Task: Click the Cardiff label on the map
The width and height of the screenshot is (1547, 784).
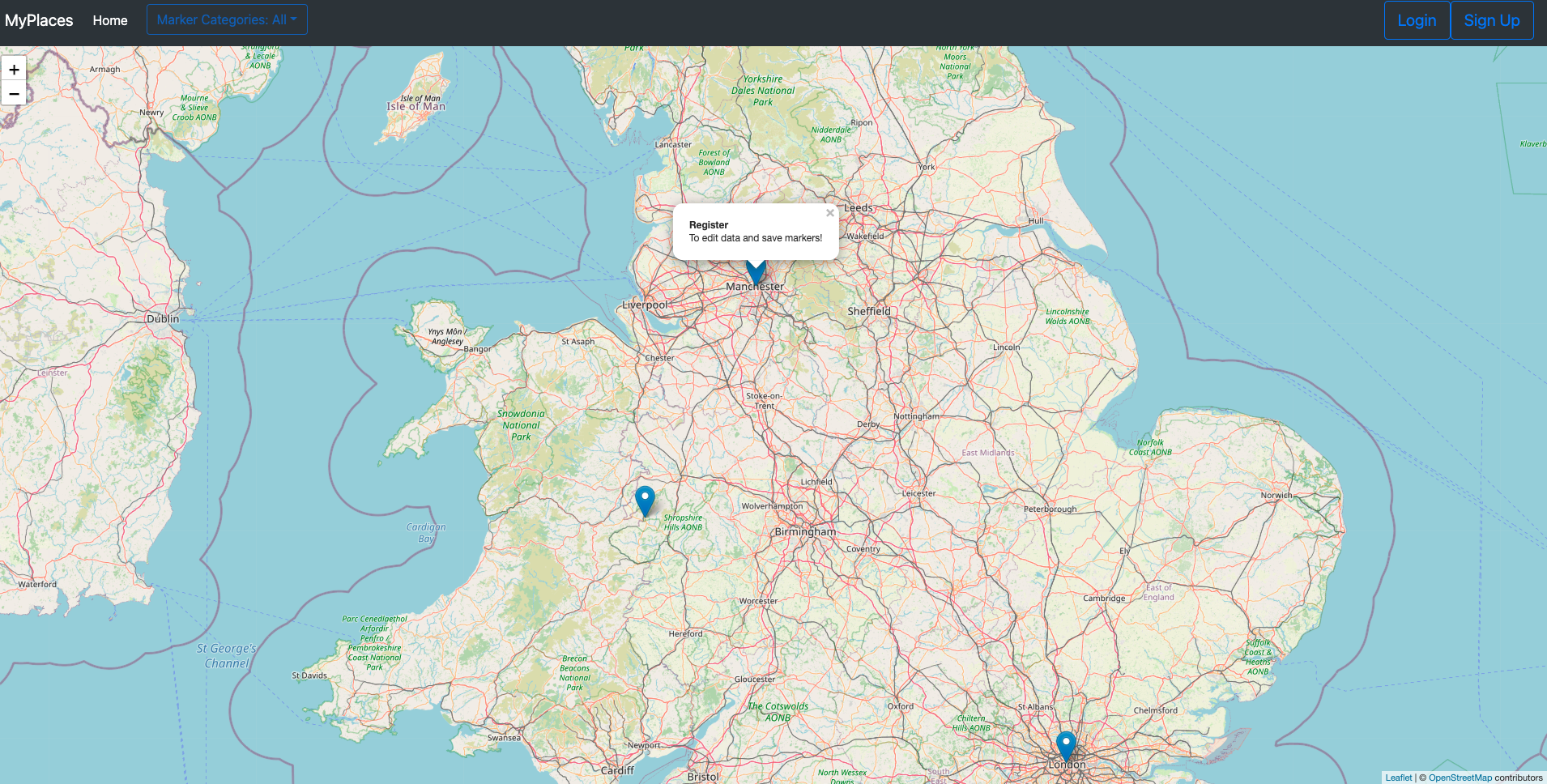Action: (x=617, y=771)
